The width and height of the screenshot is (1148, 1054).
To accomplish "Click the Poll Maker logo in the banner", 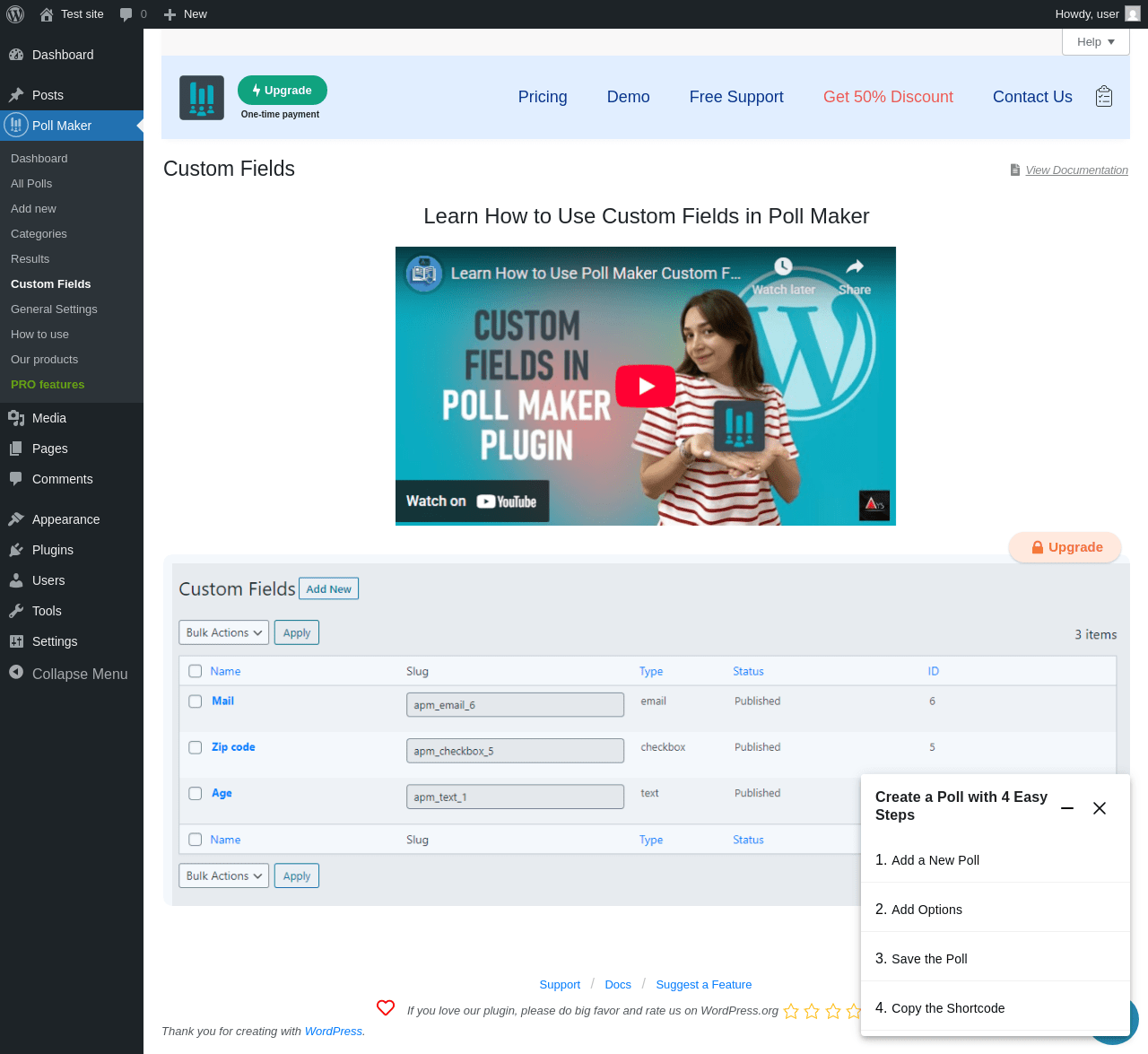I will 202,98.
